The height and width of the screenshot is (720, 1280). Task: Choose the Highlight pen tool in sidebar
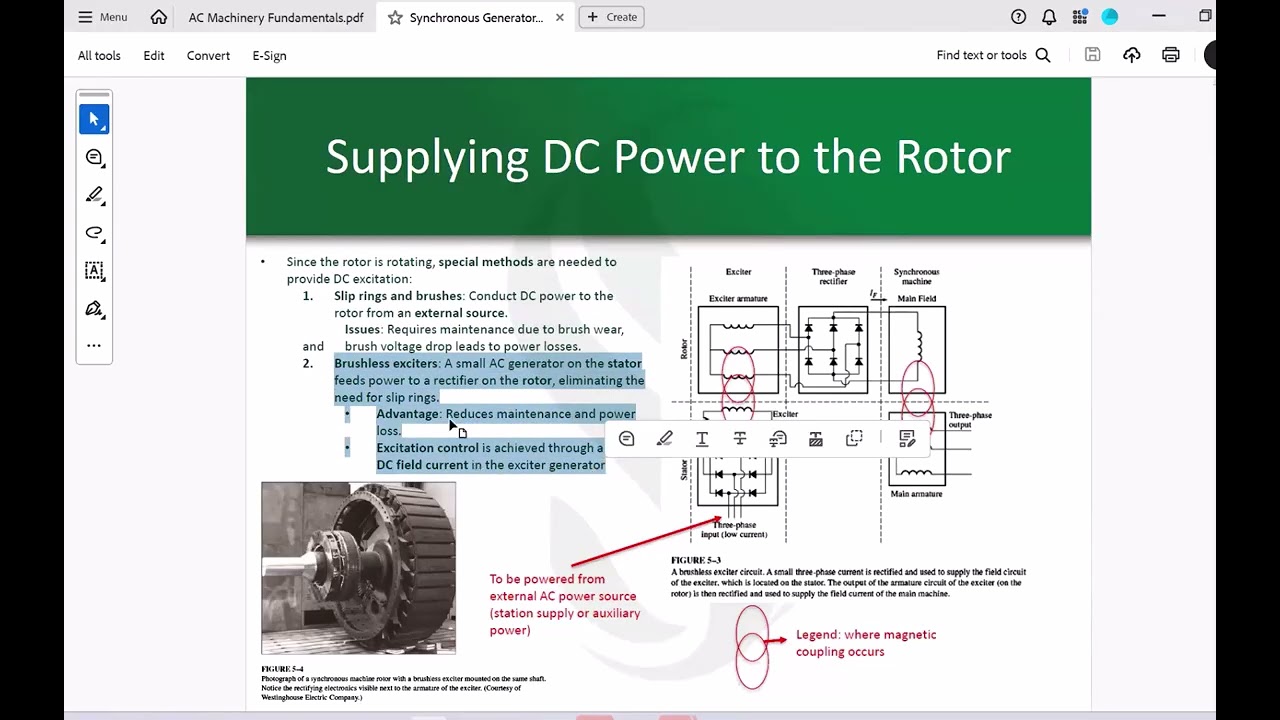(x=94, y=195)
